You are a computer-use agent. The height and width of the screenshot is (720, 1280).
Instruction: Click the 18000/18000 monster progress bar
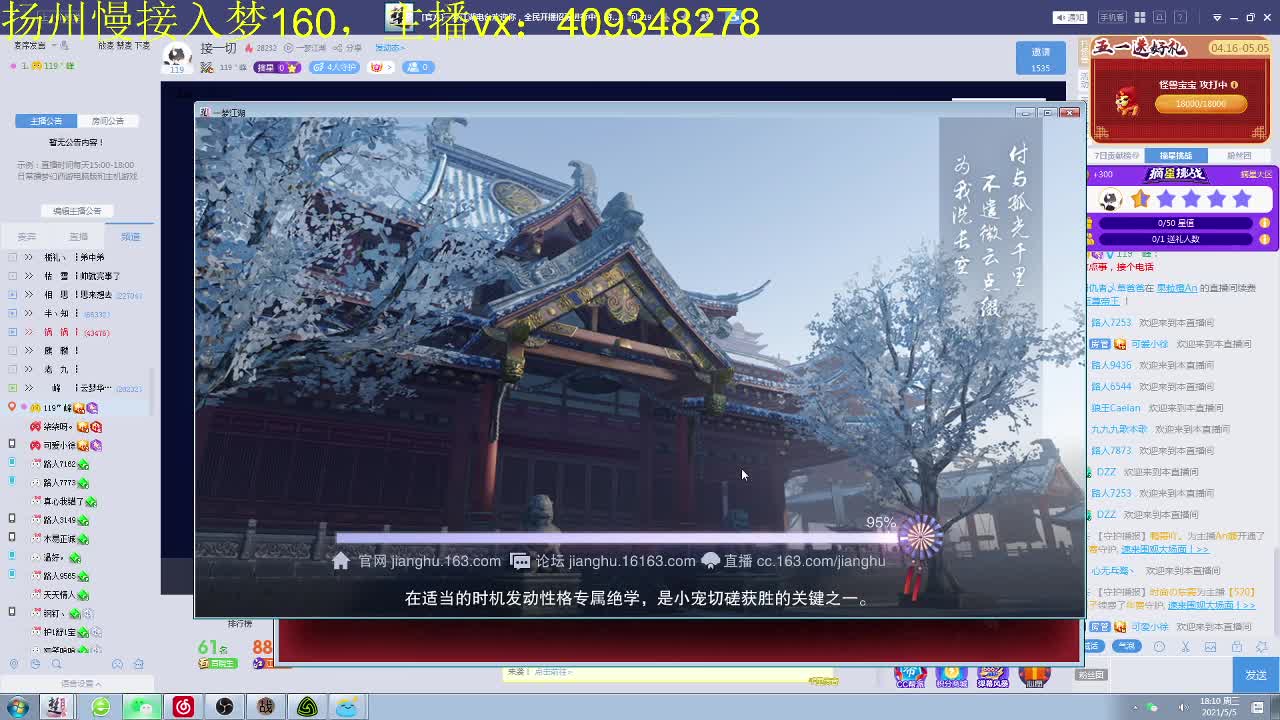click(x=1201, y=103)
